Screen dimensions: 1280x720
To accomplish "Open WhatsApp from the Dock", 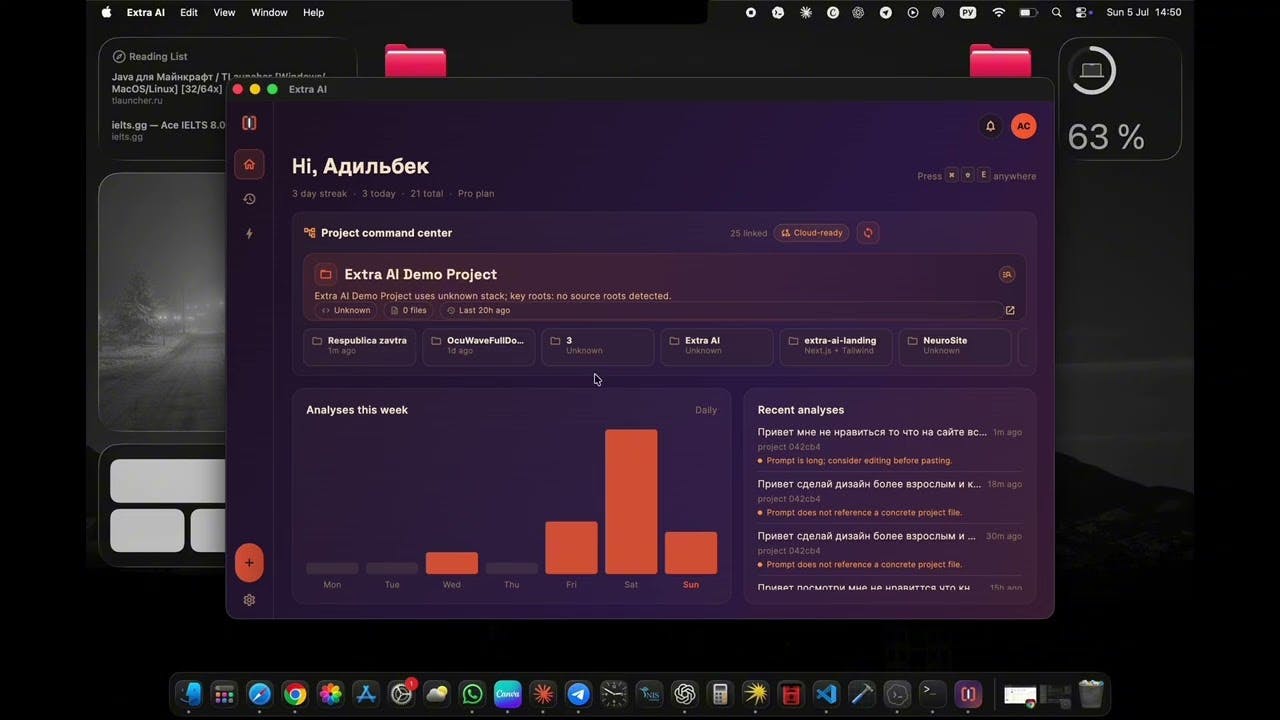I will 472,694.
